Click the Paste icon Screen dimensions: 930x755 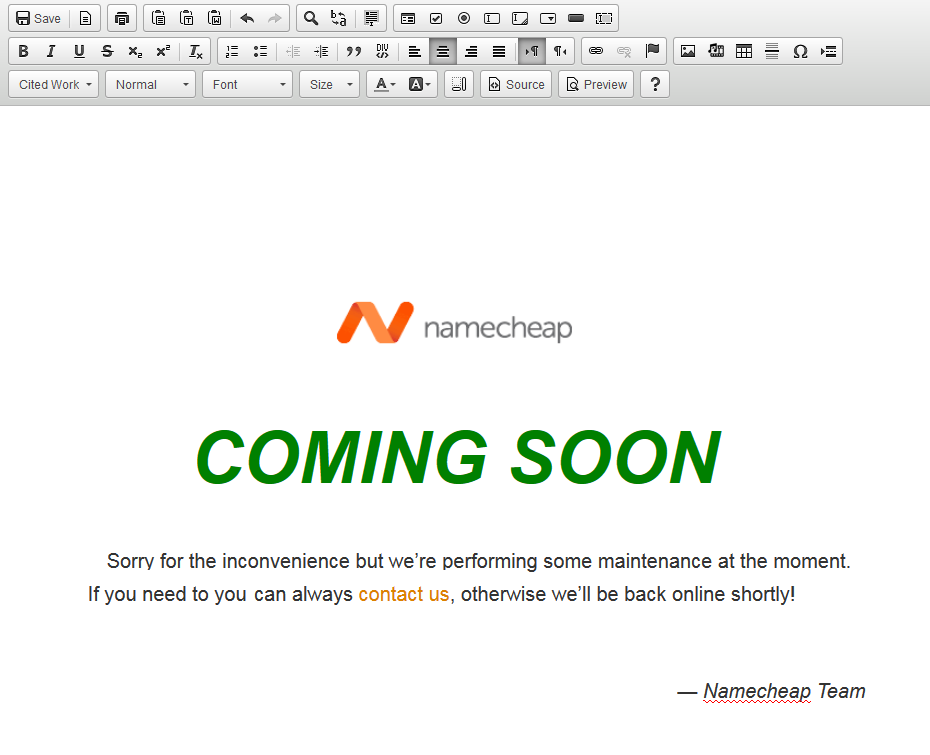click(x=158, y=18)
